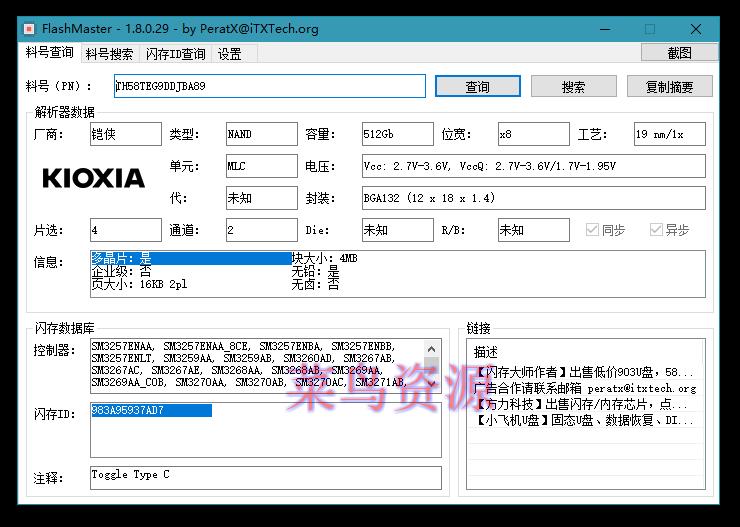740x527 pixels.
Task: Select the 多晶片: 是 info row
Action: (191, 258)
